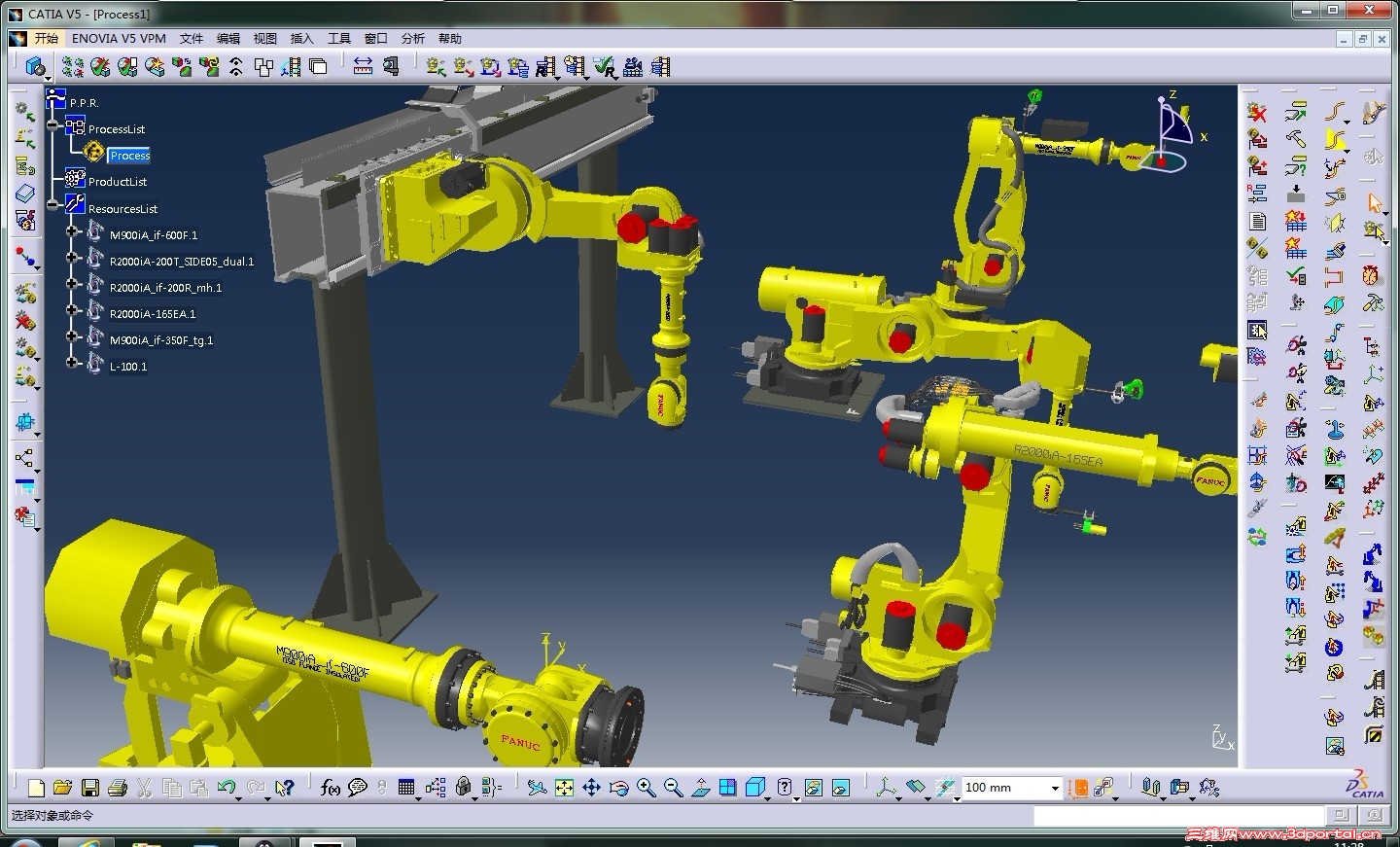Select the P.P.R. root node
The height and width of the screenshot is (847, 1400).
84,103
